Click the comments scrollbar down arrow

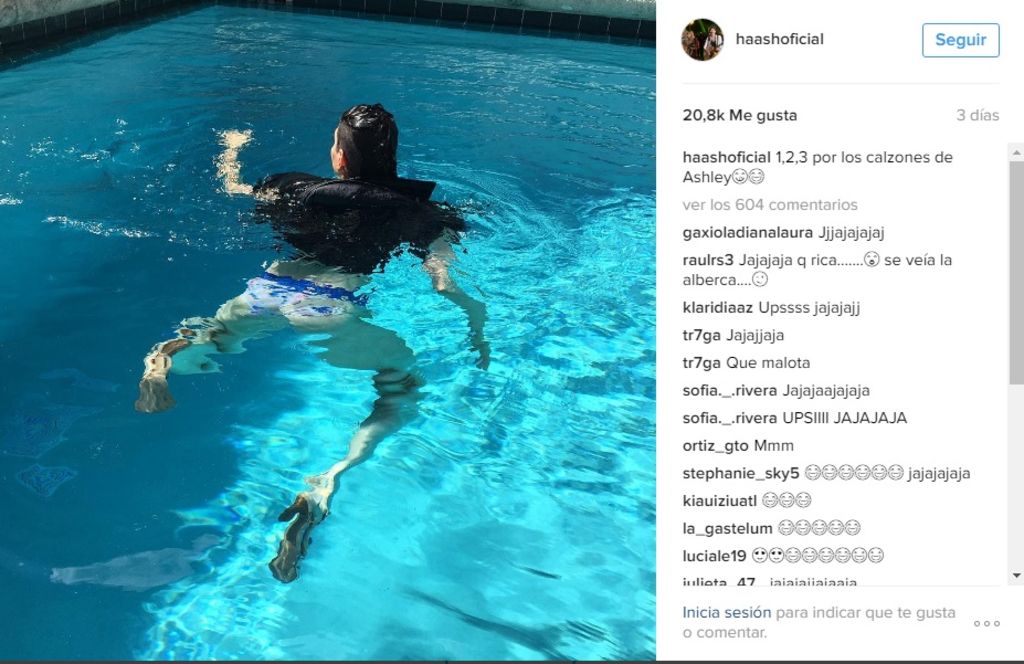[x=1016, y=575]
